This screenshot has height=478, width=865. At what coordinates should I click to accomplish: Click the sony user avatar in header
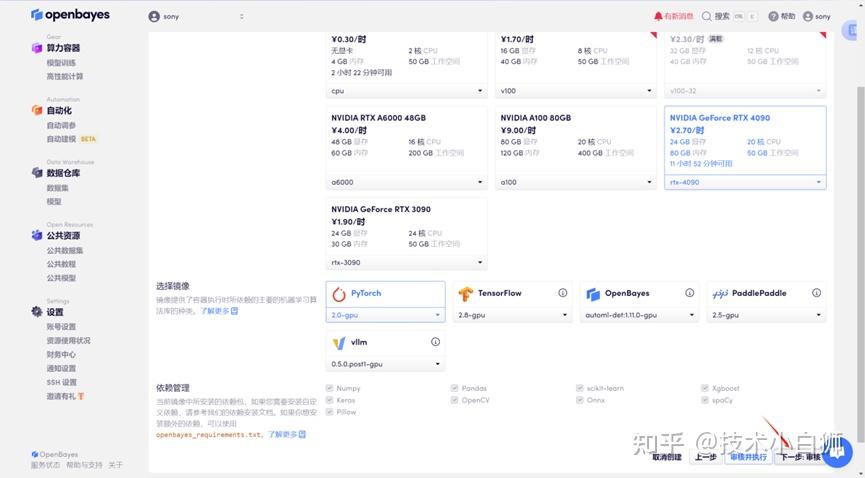tap(154, 17)
